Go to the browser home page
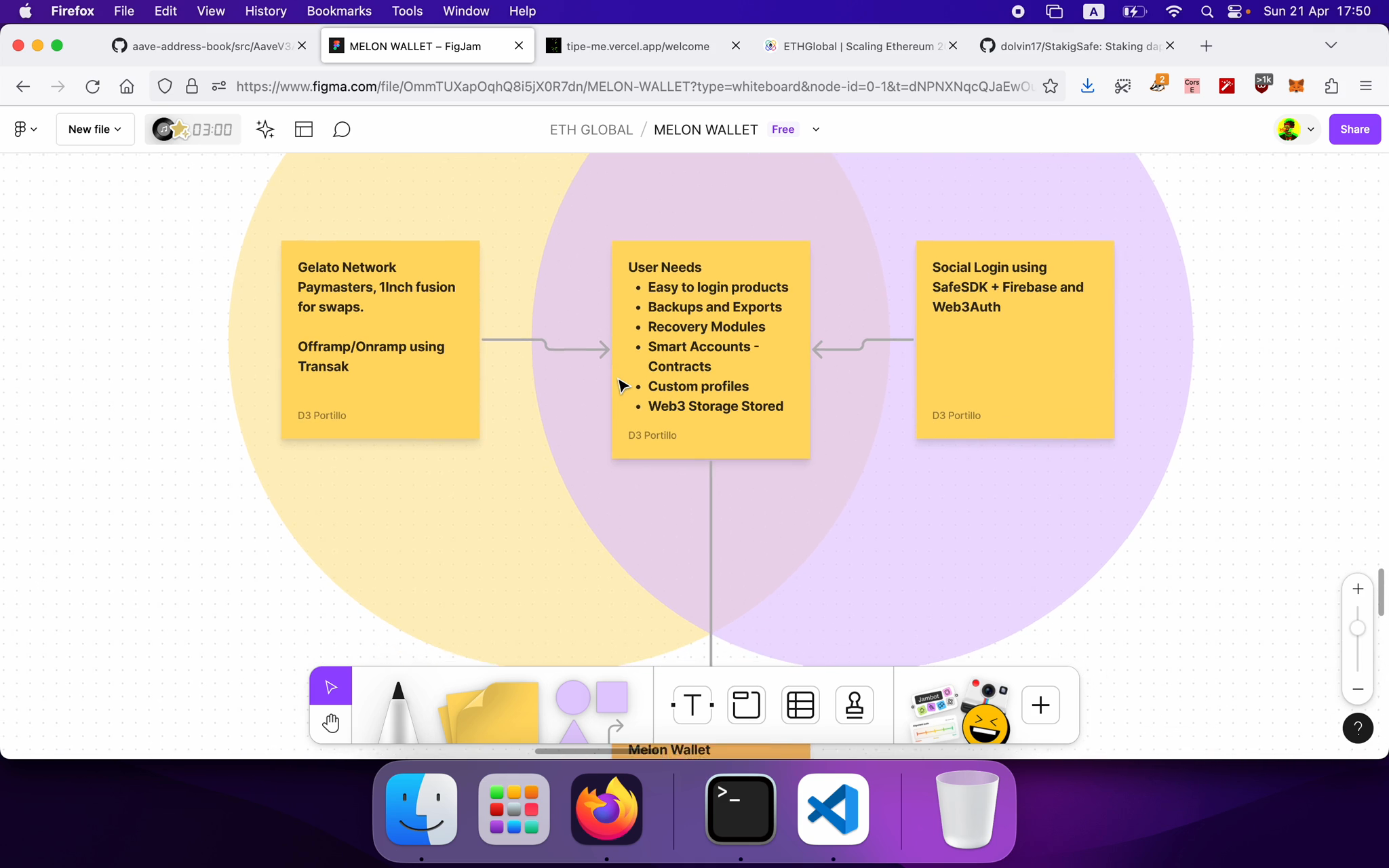1389x868 pixels. [x=127, y=86]
